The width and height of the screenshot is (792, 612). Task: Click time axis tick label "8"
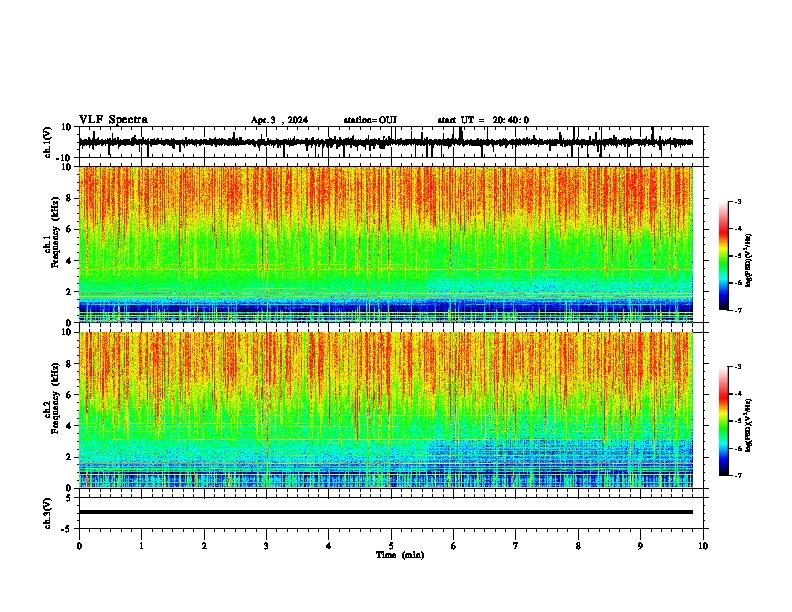point(578,546)
